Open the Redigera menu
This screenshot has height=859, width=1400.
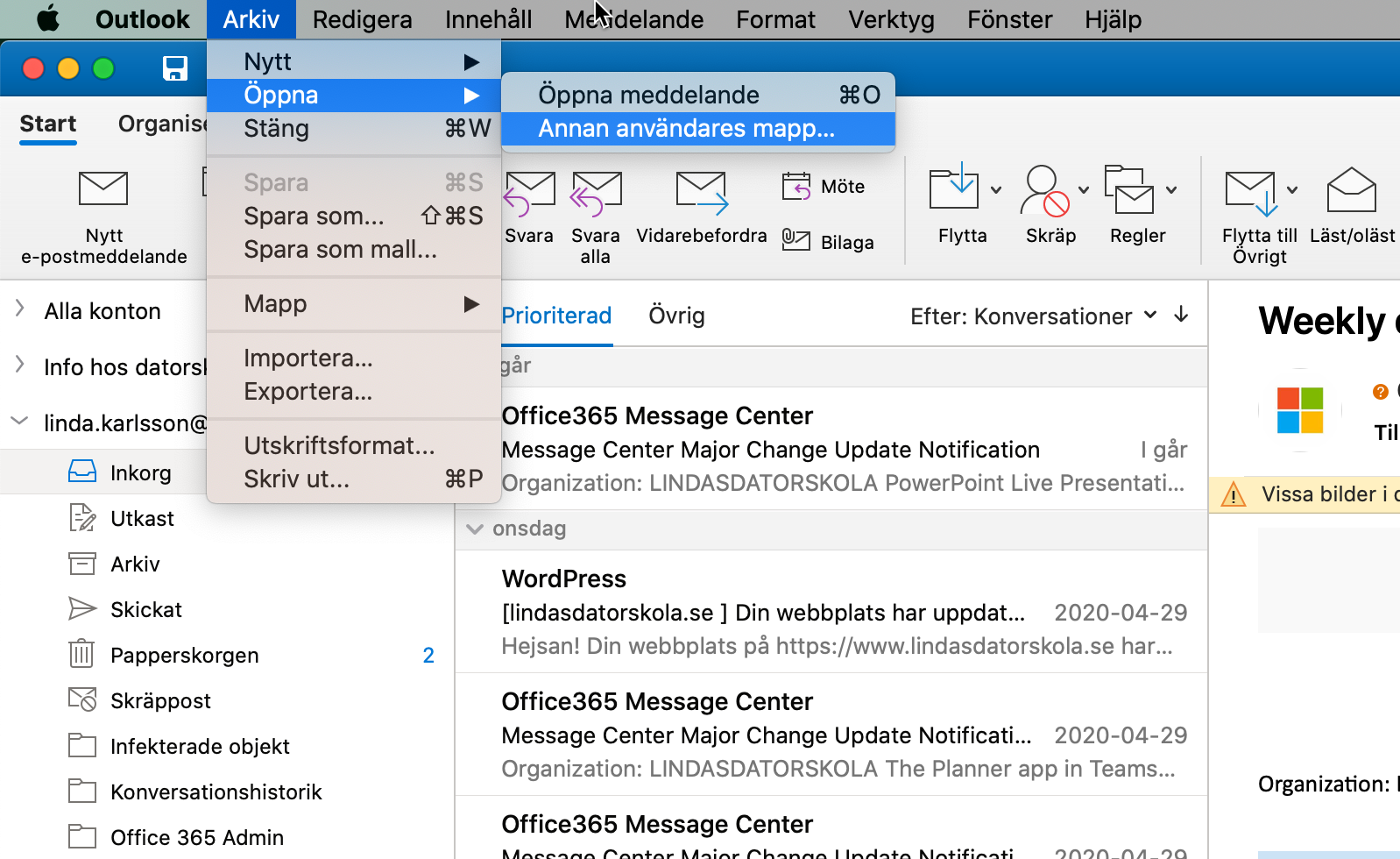[362, 19]
